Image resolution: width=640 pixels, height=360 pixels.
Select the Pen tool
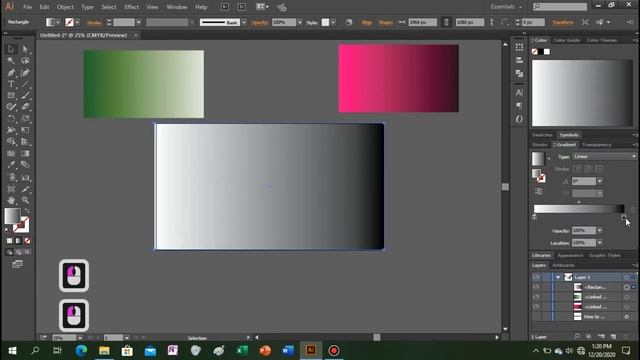11,73
